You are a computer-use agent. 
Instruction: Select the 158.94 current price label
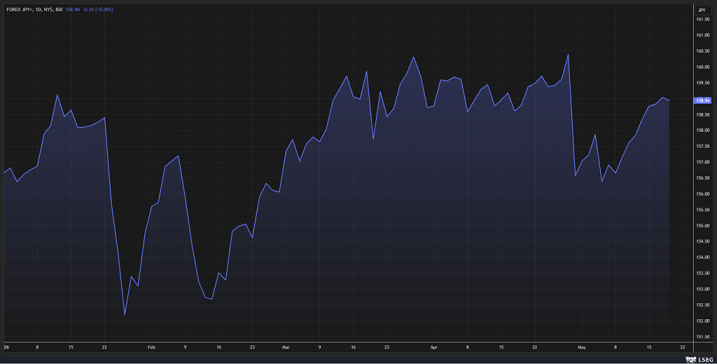pos(702,101)
